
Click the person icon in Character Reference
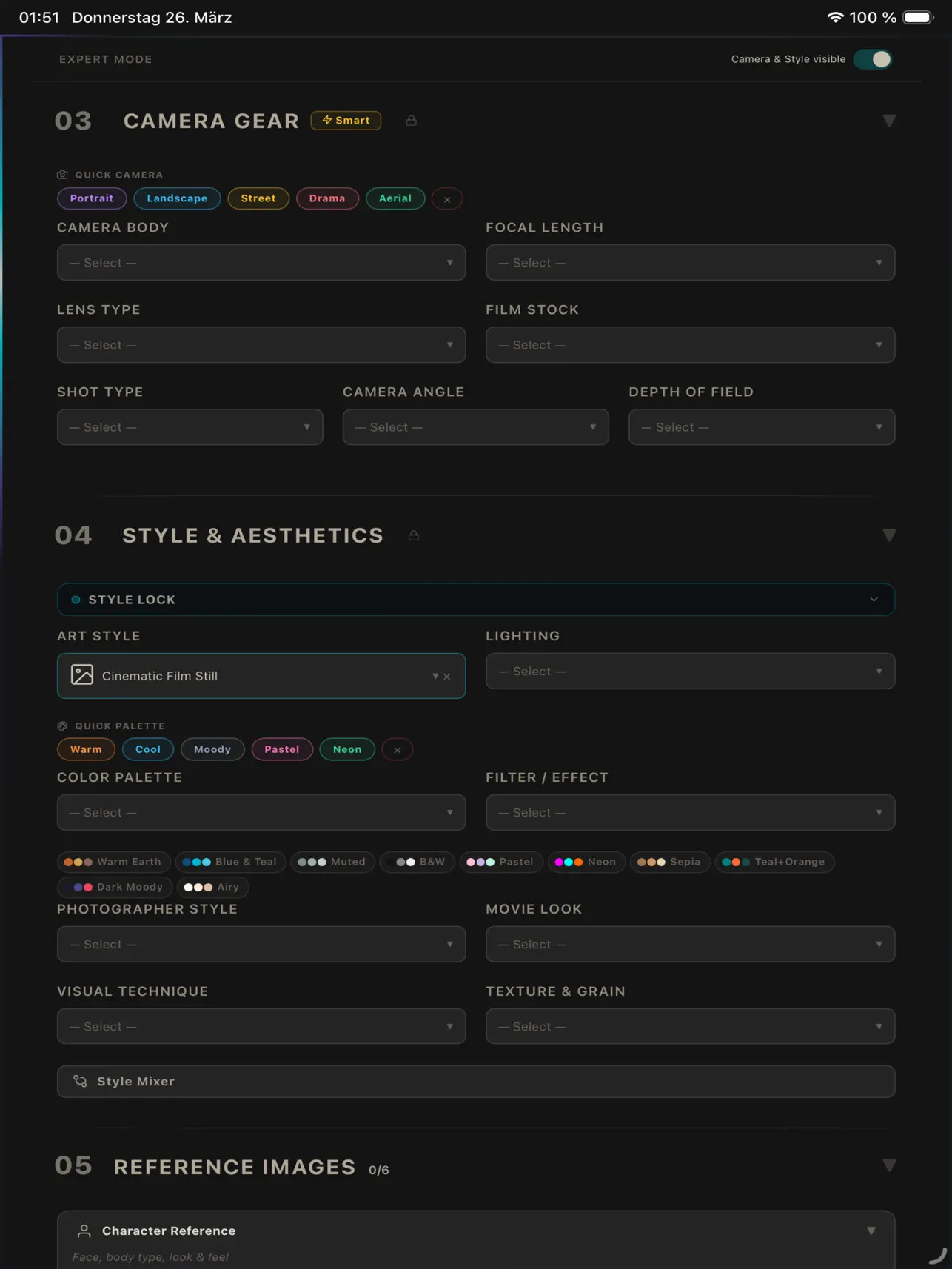coord(84,1231)
